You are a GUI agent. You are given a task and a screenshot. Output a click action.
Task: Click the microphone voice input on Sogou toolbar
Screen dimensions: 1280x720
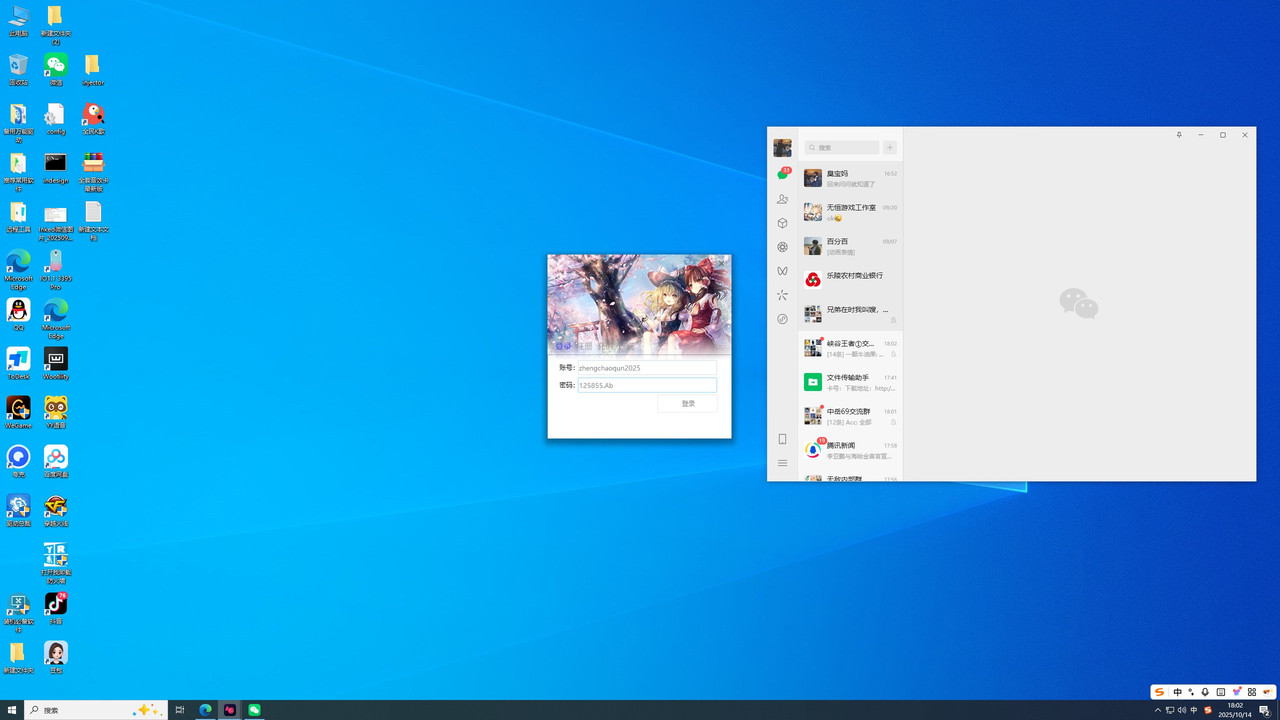[1205, 692]
